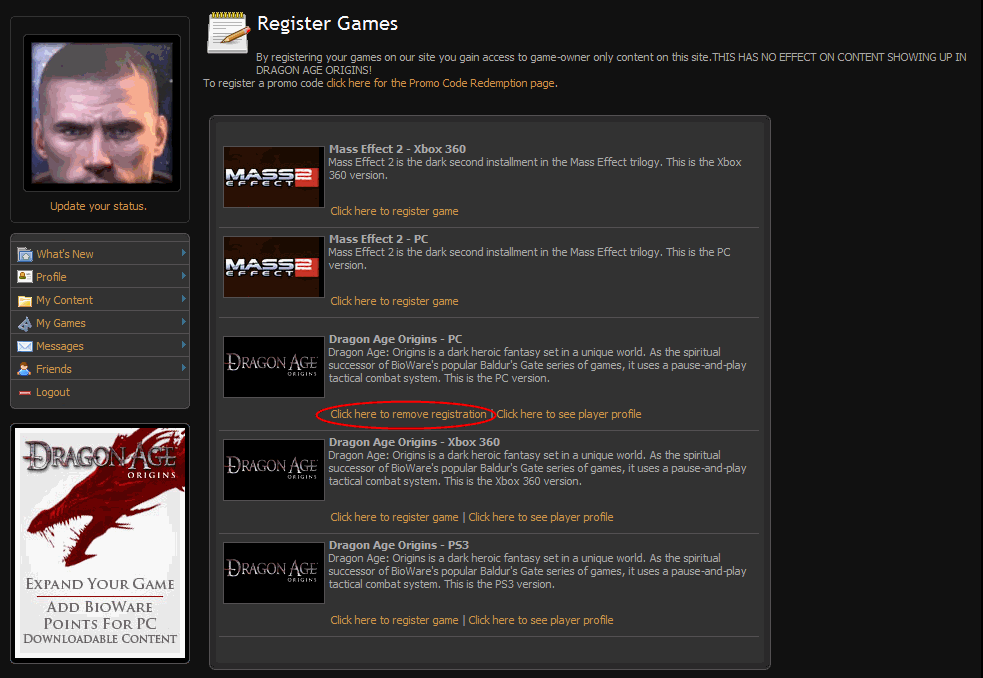Expand the My Content menu arrow

[184, 299]
